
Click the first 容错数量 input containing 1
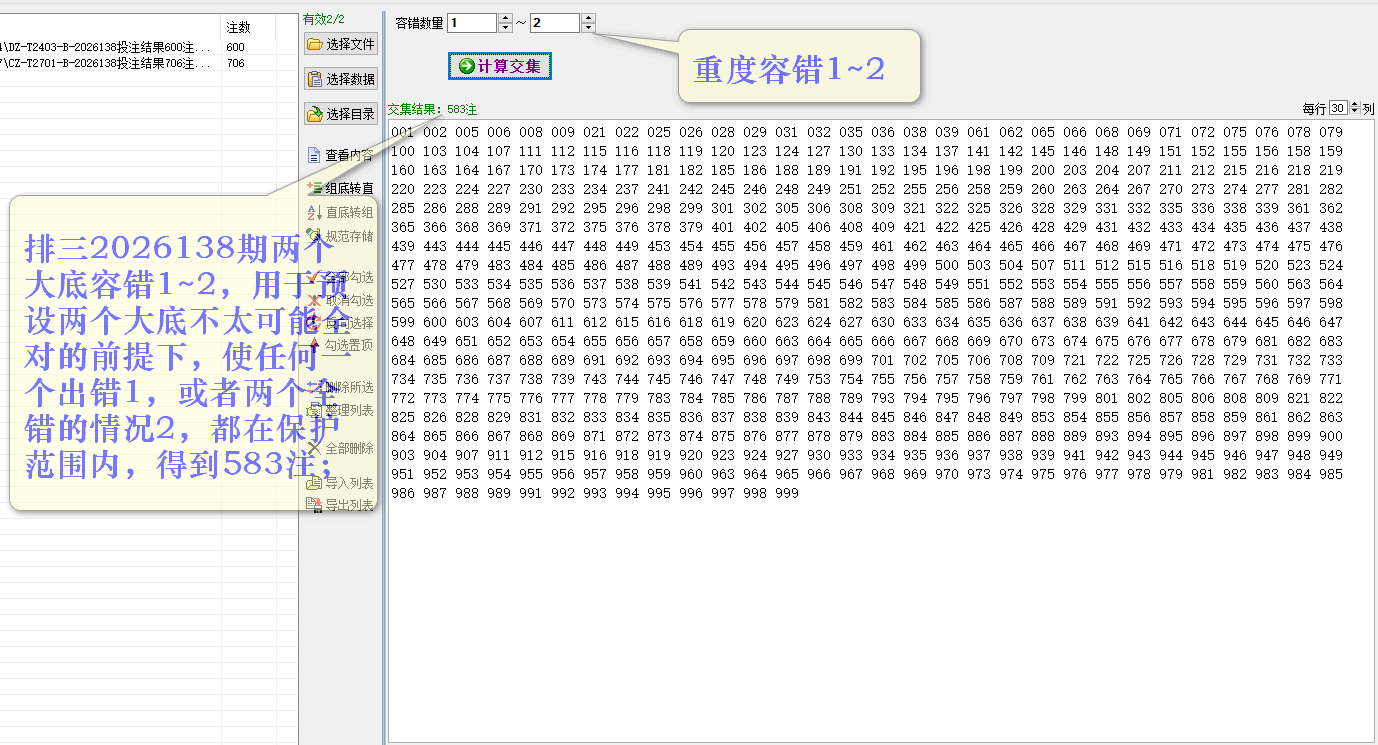click(472, 22)
